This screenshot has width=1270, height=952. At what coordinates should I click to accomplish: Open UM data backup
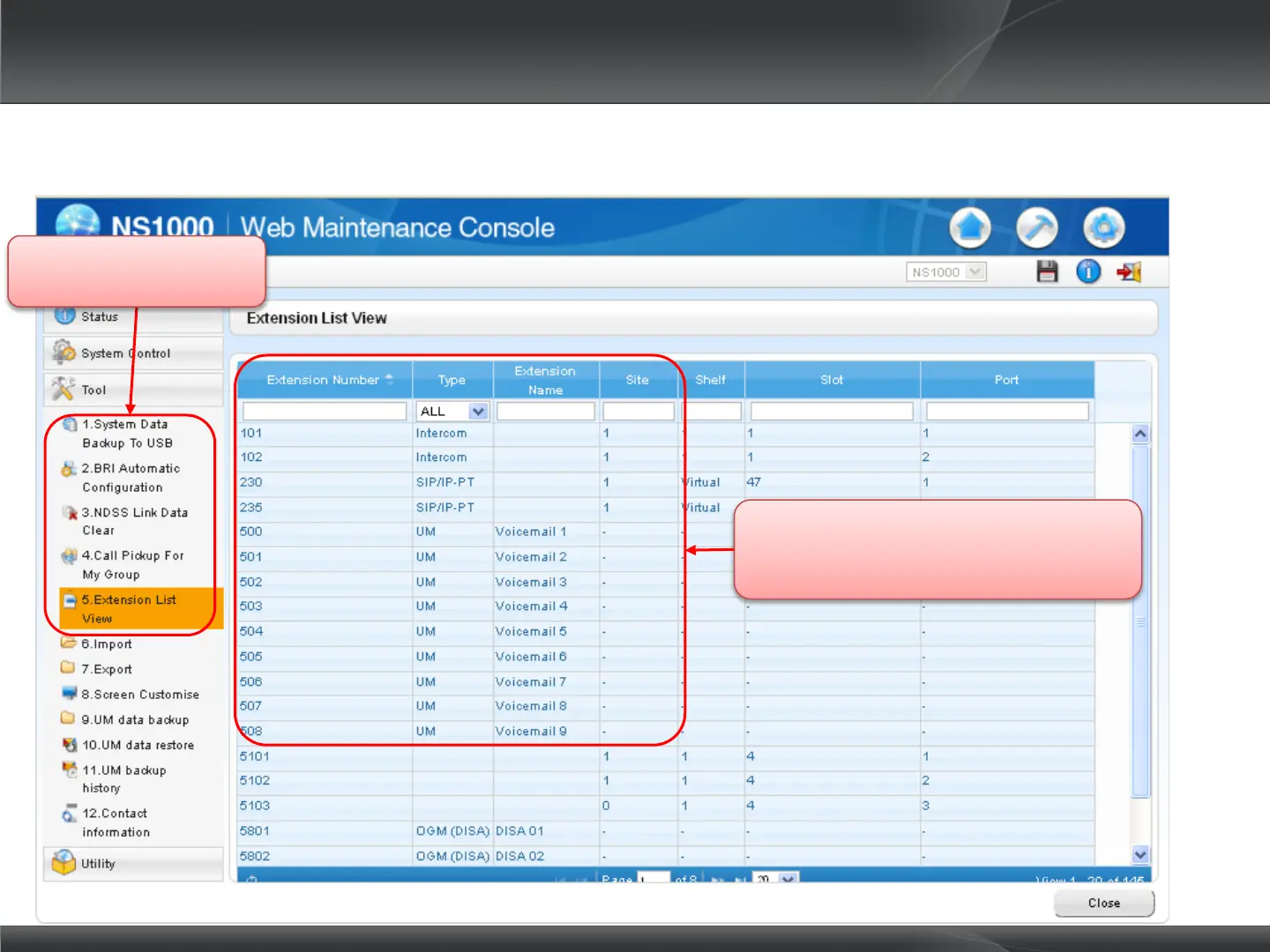tap(134, 720)
